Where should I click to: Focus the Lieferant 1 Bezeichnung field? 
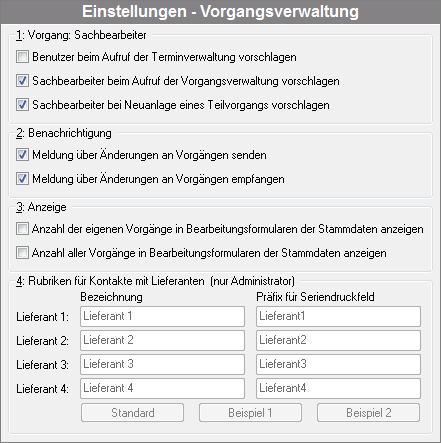pos(162,316)
